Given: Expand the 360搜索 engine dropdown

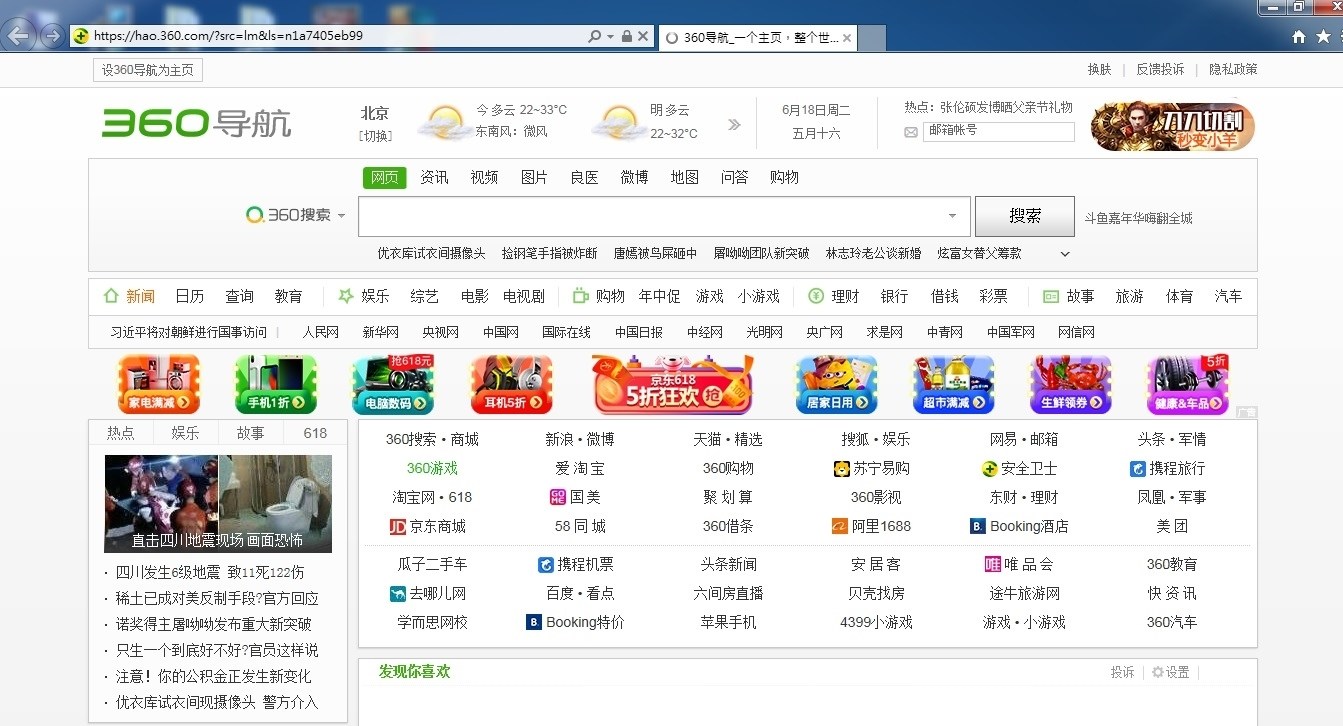Looking at the screenshot, I should (x=341, y=215).
